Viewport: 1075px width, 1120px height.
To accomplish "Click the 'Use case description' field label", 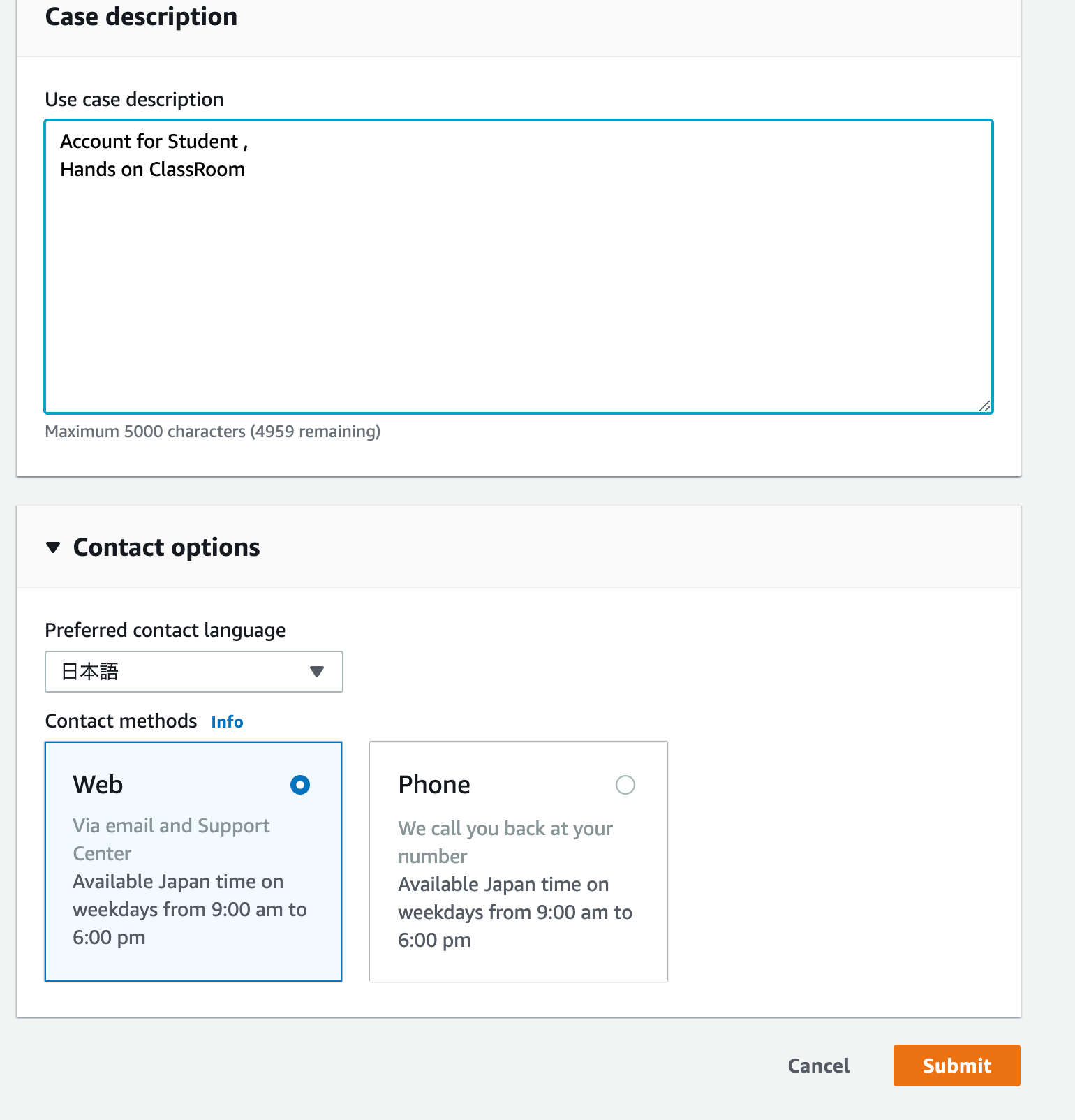I will click(135, 100).
